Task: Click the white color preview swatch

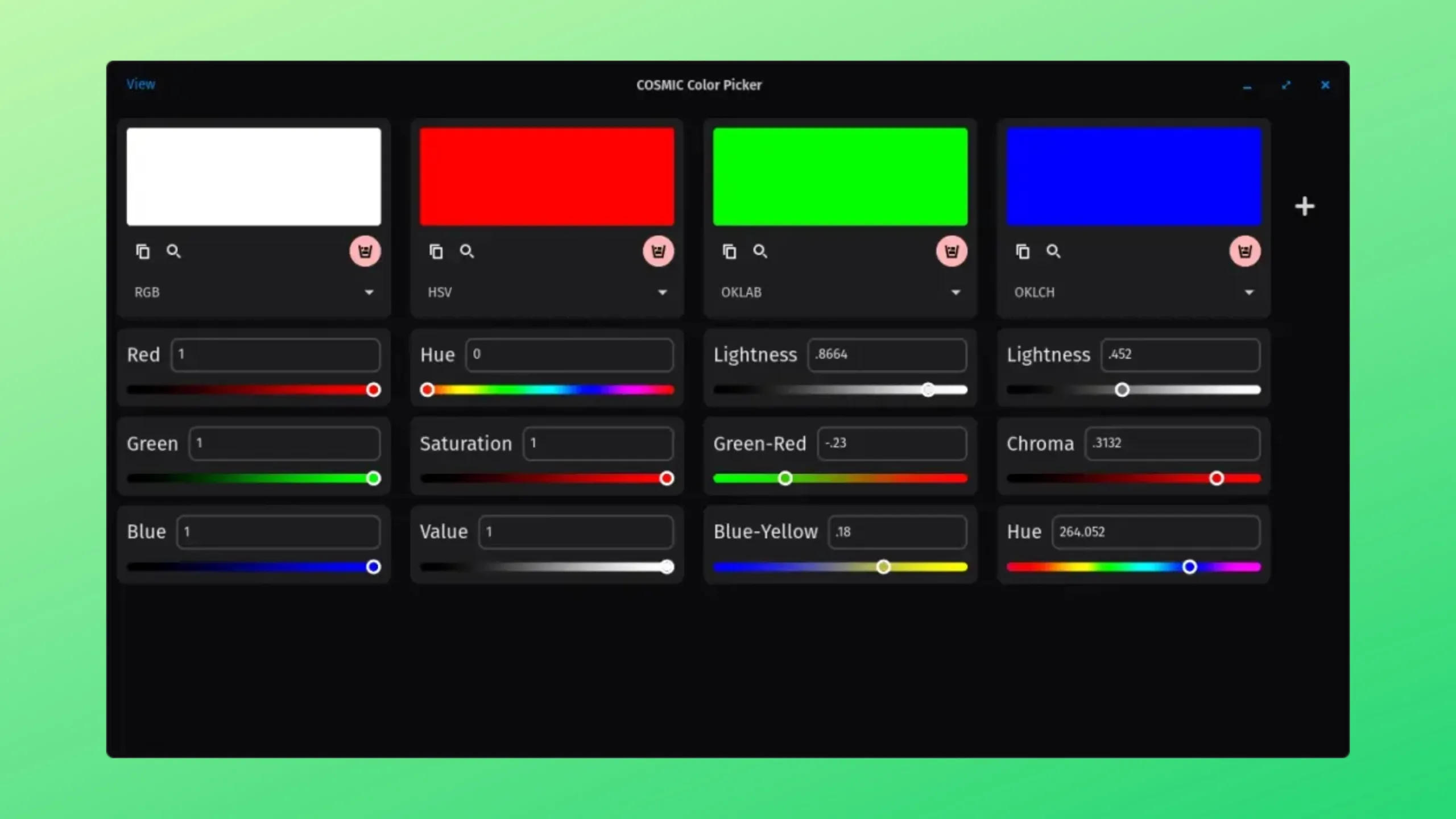Action: coord(254,177)
